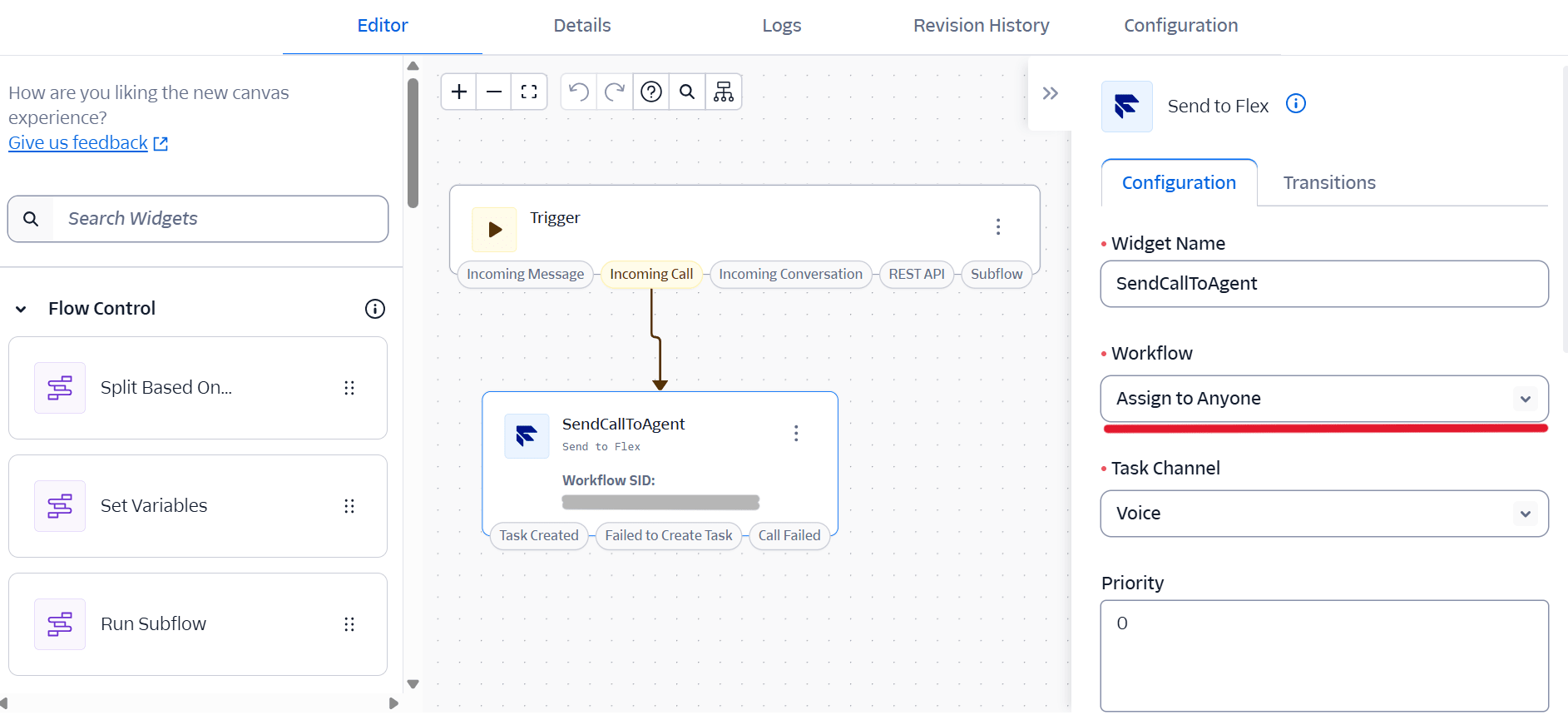Viewport: 1568px width, 725px height.
Task: Click the zoom in plus icon
Action: [458, 92]
